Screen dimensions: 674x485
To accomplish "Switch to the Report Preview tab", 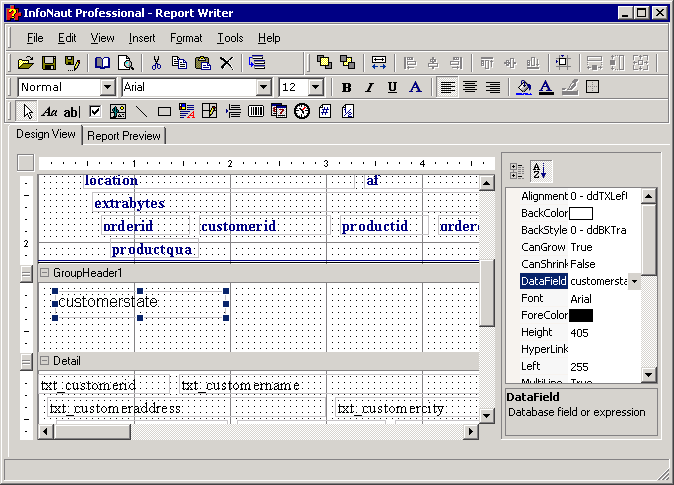I will point(124,136).
